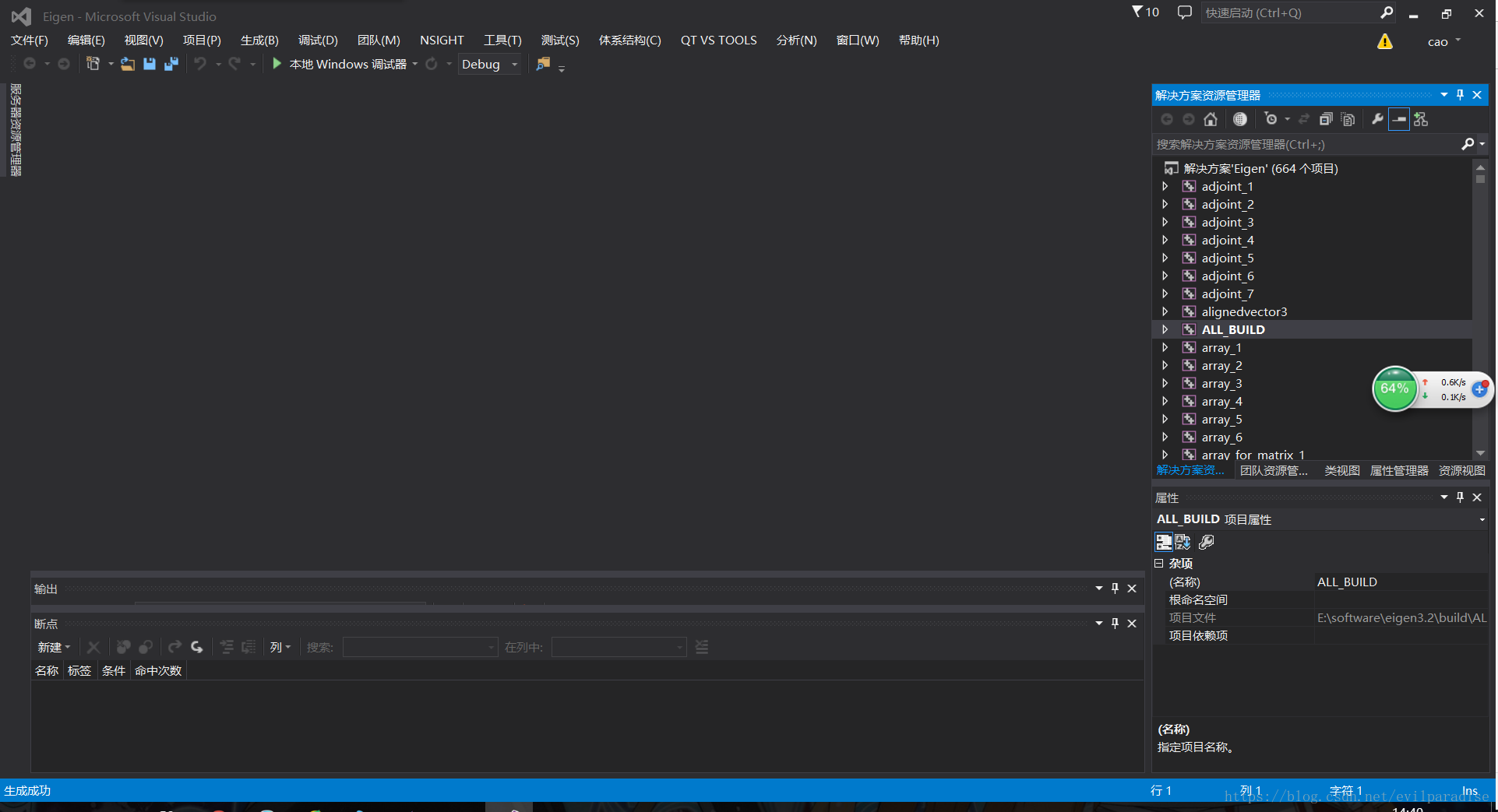
Task: Open the Solution Explorer window options dropdown arrow
Action: (1444, 95)
